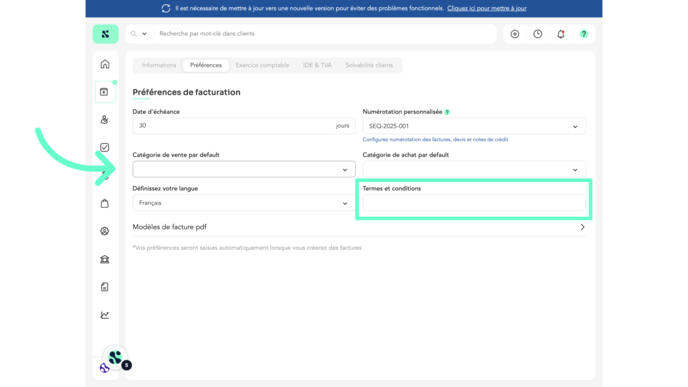Switch to Exercice comptable tab

point(262,65)
